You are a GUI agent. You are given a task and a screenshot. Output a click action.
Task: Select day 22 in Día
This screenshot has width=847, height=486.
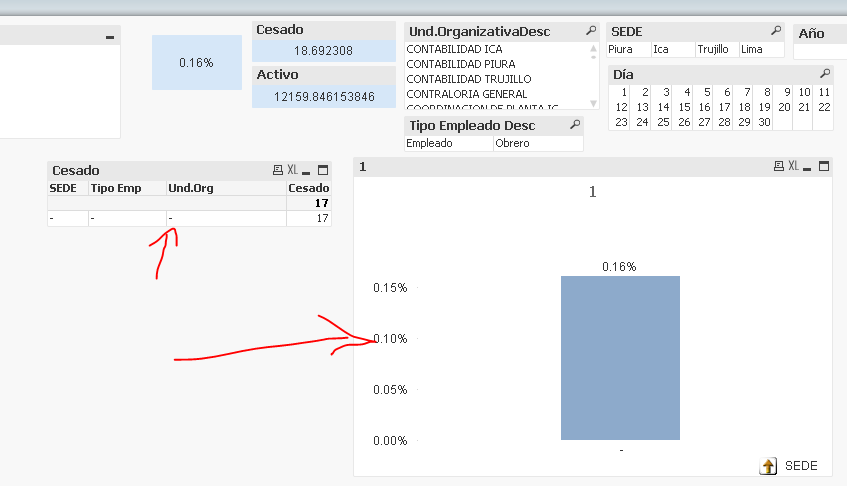pyautogui.click(x=823, y=107)
